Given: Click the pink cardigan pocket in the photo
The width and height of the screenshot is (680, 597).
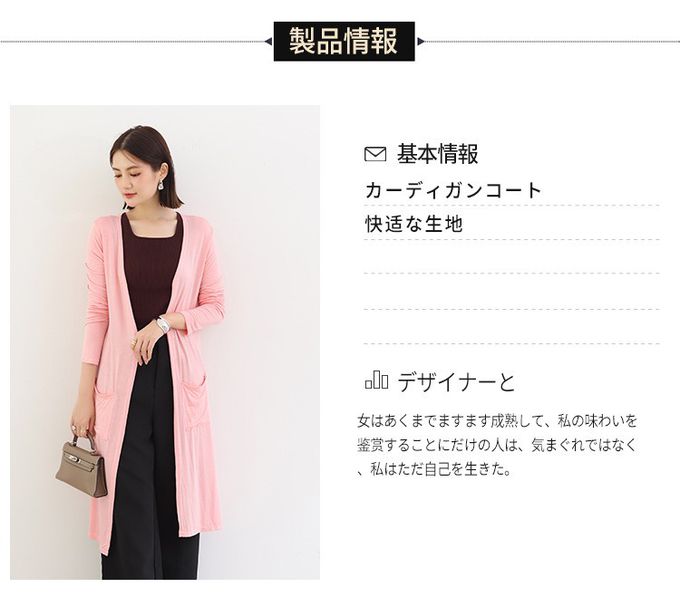Looking at the screenshot, I should click(x=195, y=407).
